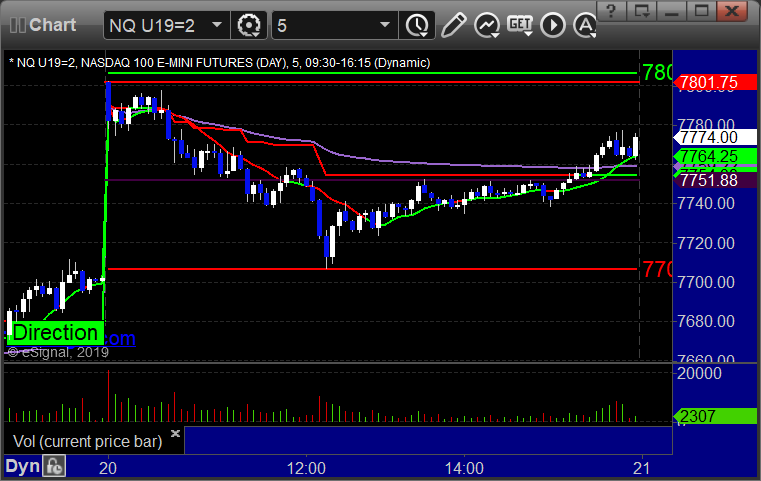The width and height of the screenshot is (761, 481).
Task: Click the 20000 volume axis label
Action: pos(699,373)
